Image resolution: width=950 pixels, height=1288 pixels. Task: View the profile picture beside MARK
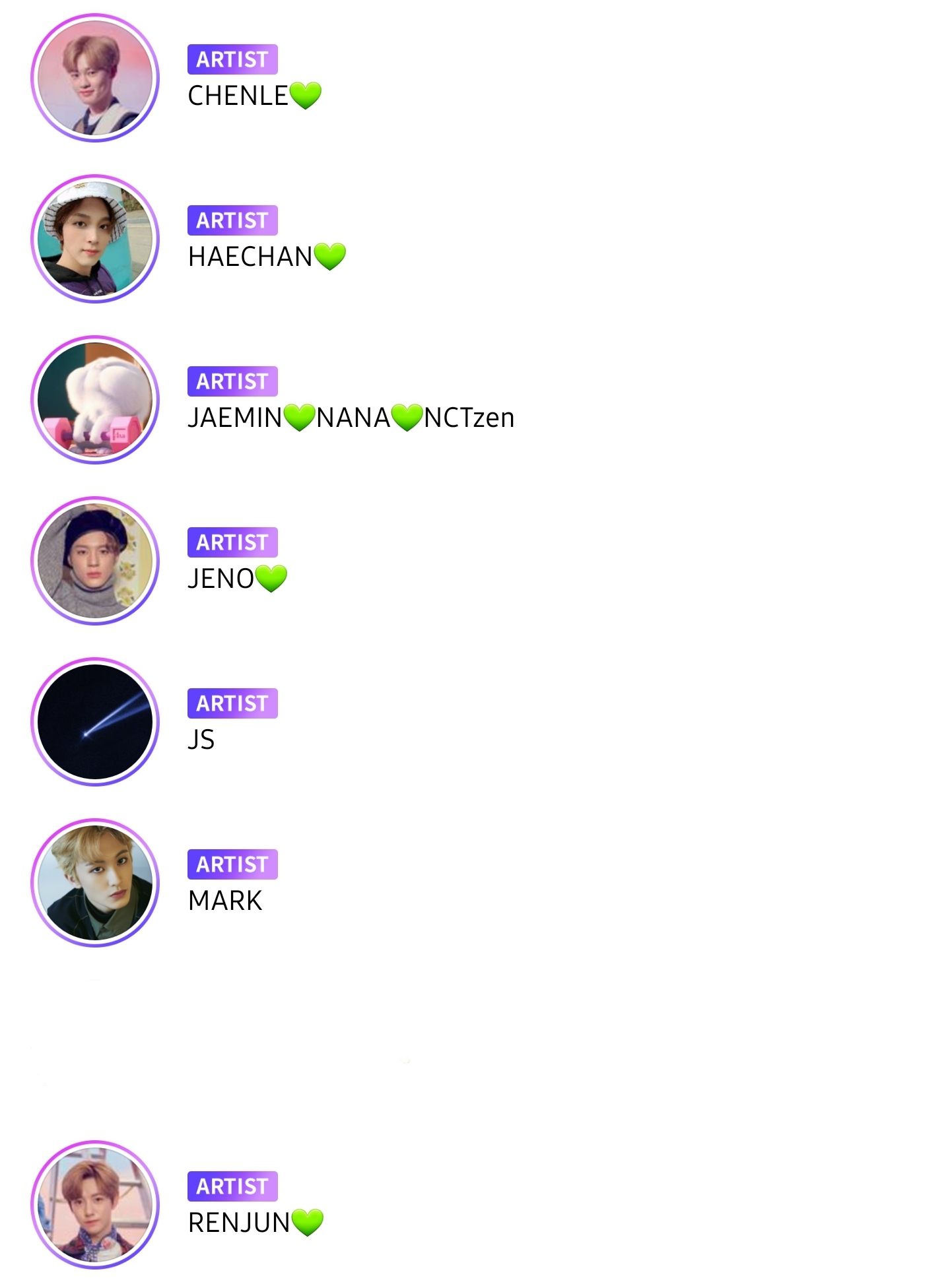coord(95,883)
